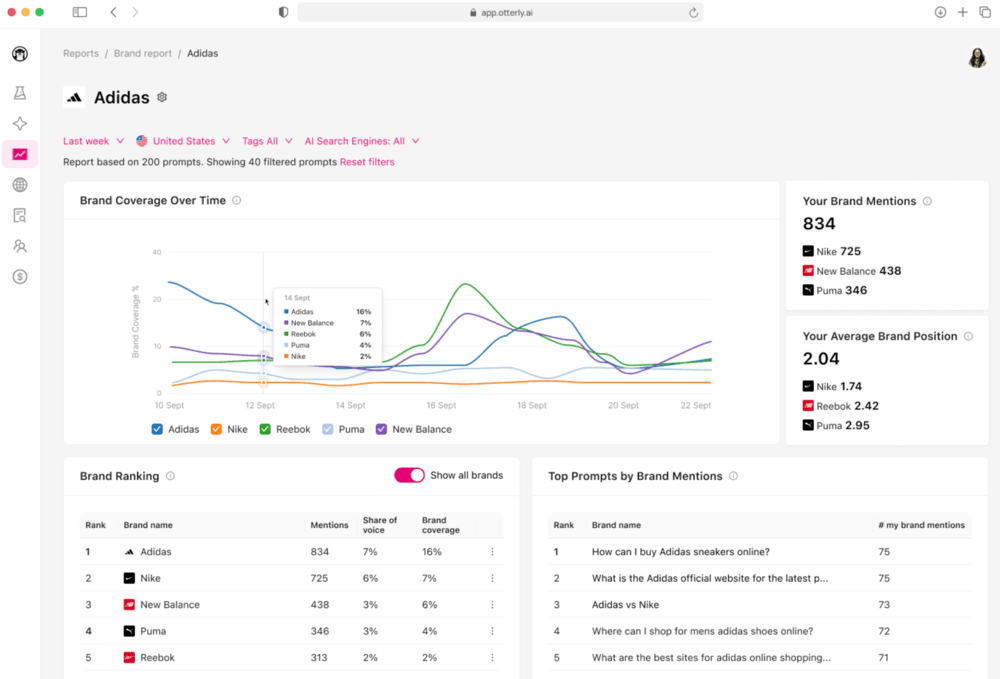Screen dimensions: 1000x679
Task: Open the flask experiments icon in sidebar
Action: tap(20, 93)
